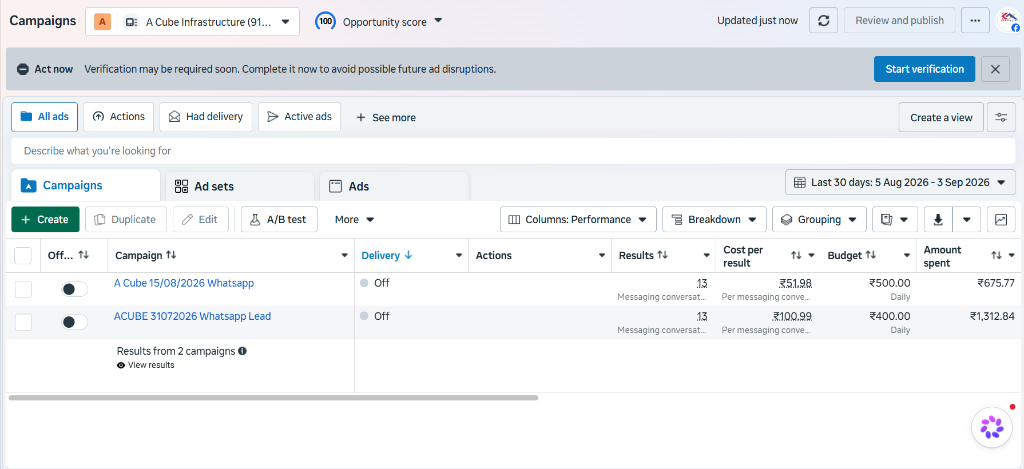Dismiss the verification banner
Viewport: 1024px width, 469px height.
pos(995,69)
